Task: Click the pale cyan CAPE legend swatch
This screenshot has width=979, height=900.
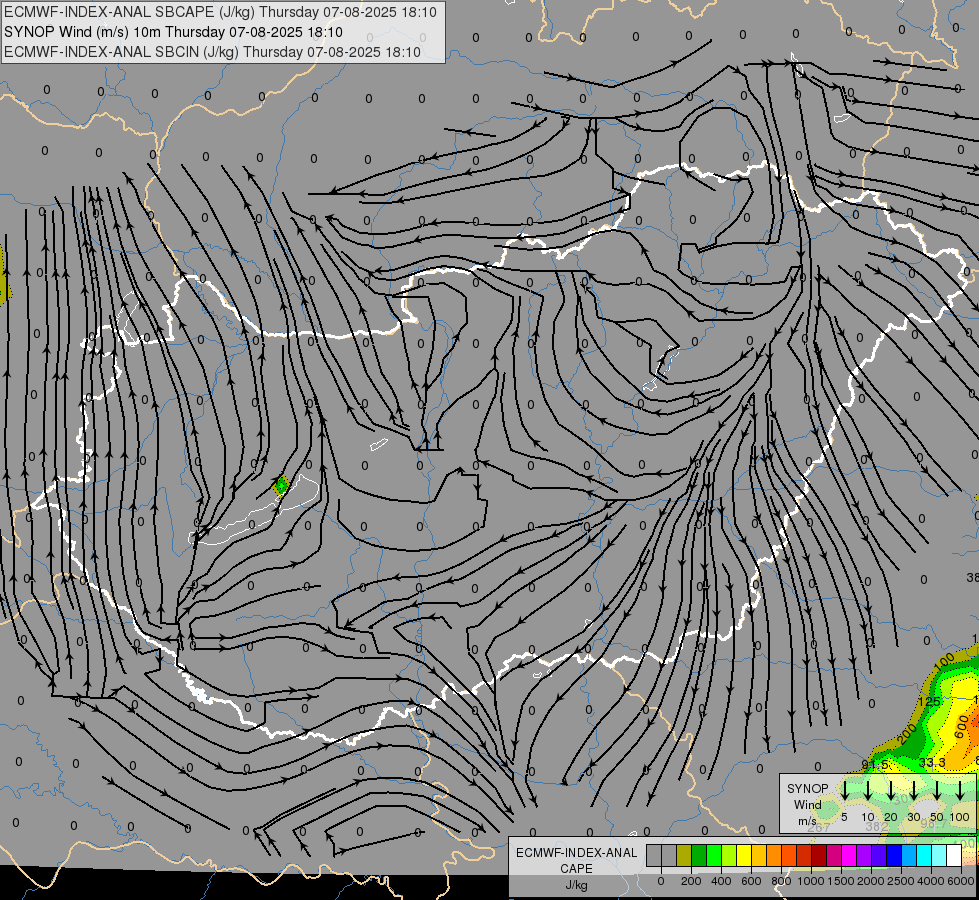Action: (x=938, y=855)
